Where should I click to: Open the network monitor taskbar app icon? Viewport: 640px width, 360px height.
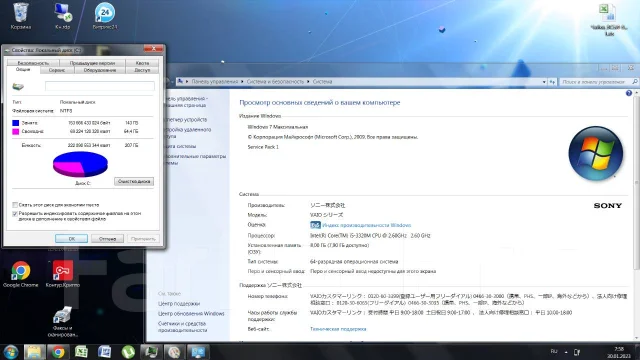(x=151, y=352)
